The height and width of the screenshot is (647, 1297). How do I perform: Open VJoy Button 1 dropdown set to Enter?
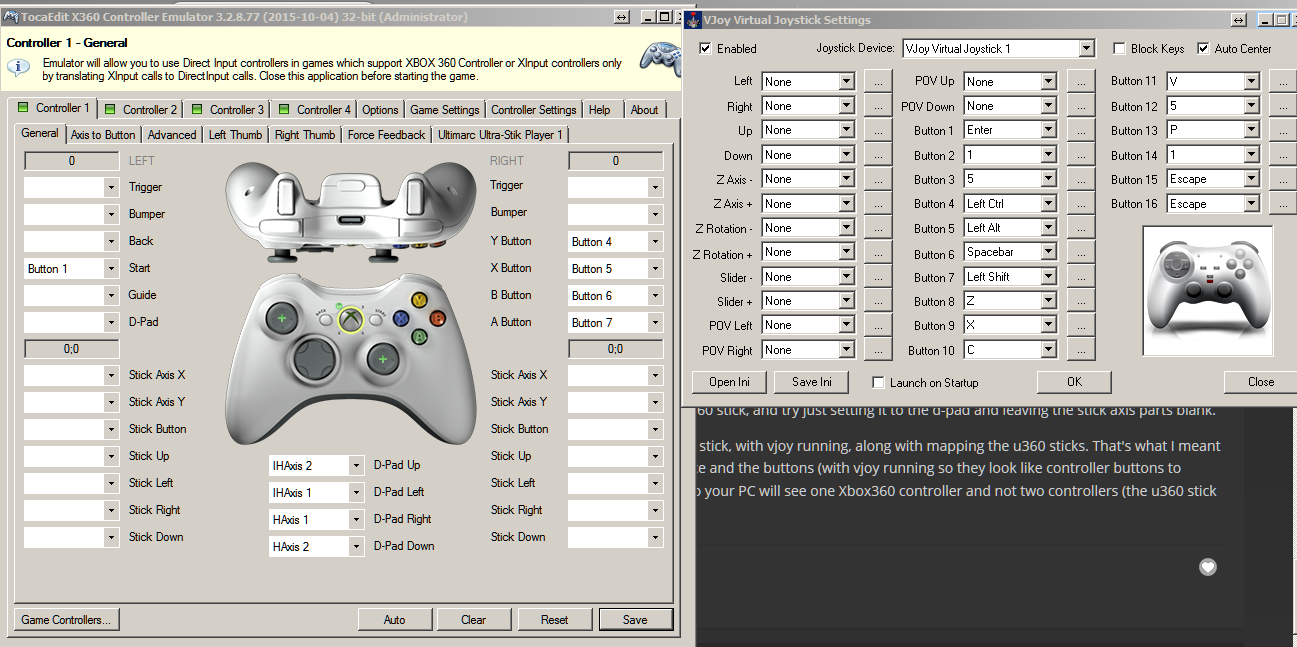(1049, 130)
